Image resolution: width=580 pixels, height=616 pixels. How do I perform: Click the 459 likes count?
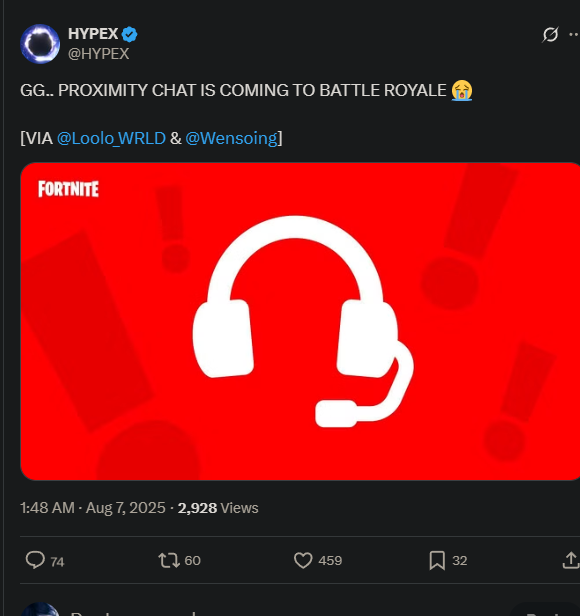[330, 561]
